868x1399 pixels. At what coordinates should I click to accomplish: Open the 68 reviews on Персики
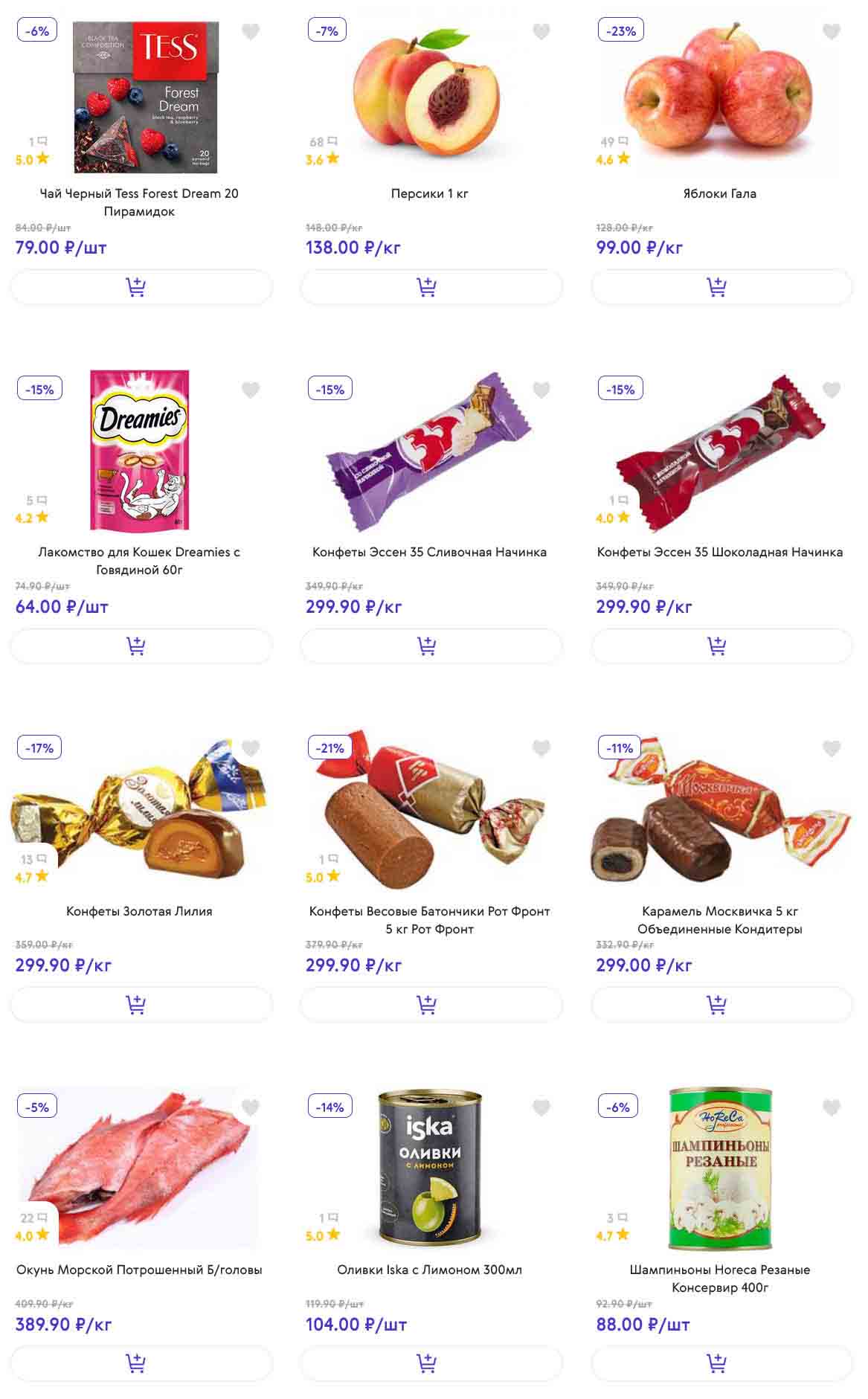[x=324, y=141]
